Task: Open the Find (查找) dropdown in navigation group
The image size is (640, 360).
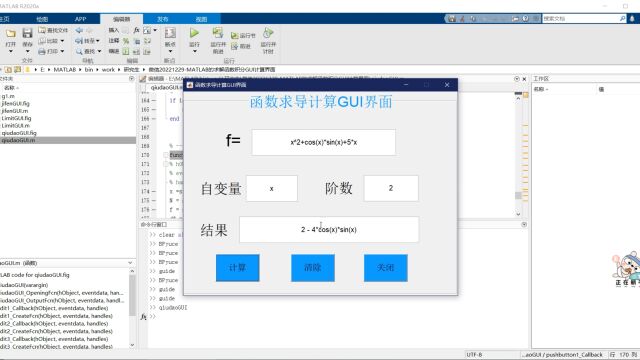Action: click(99, 51)
